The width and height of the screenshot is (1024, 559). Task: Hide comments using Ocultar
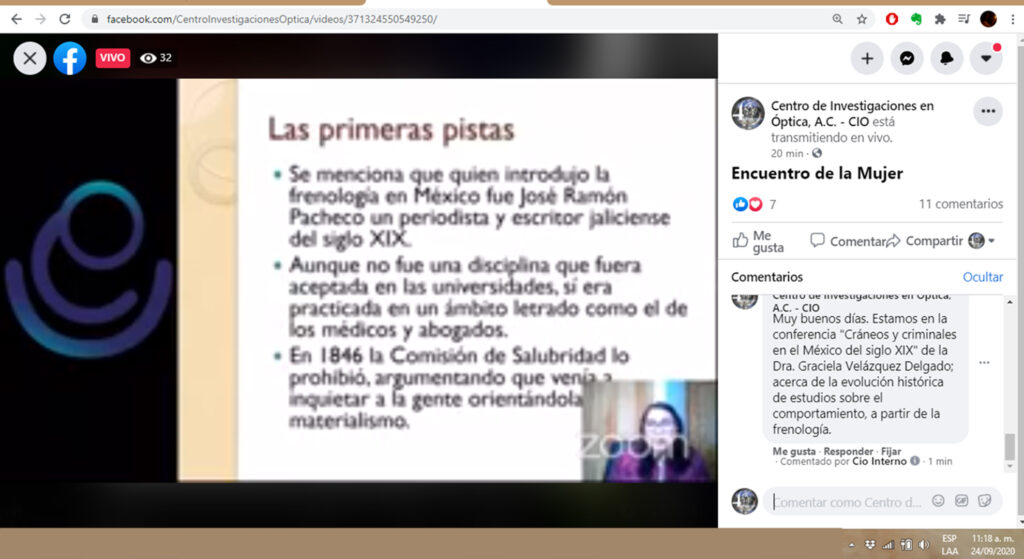982,277
